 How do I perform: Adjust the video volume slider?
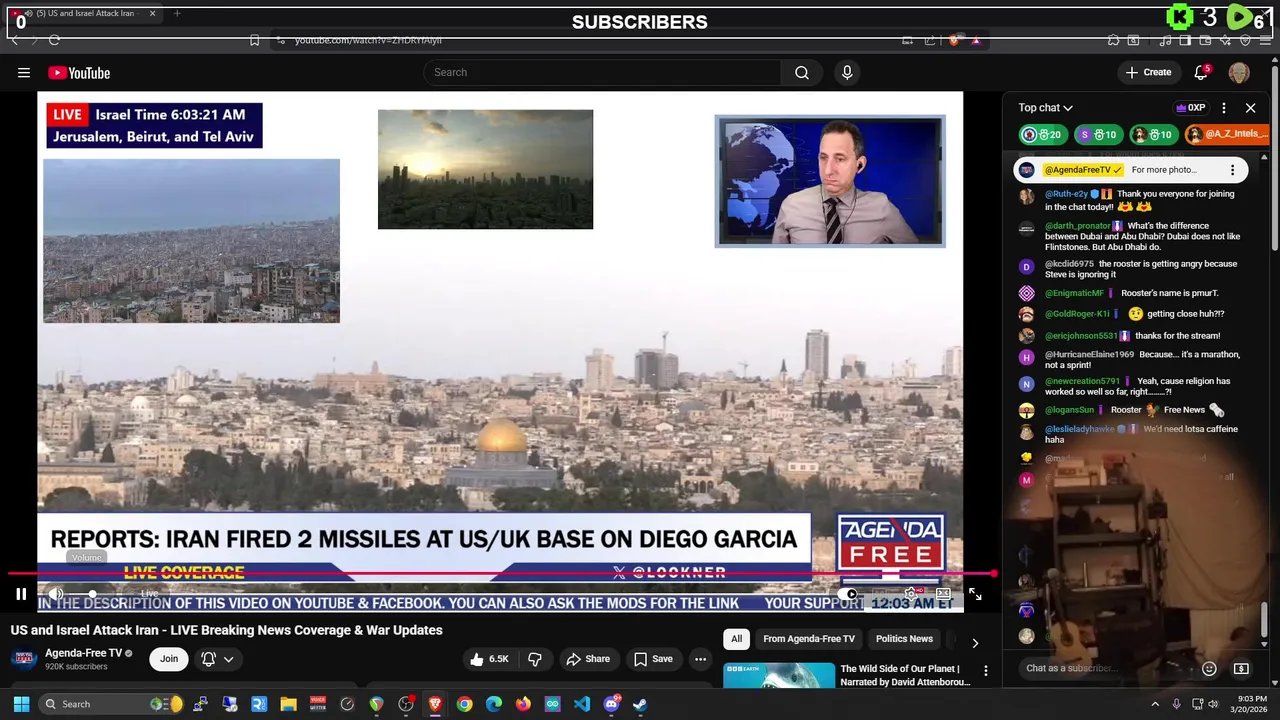click(93, 594)
